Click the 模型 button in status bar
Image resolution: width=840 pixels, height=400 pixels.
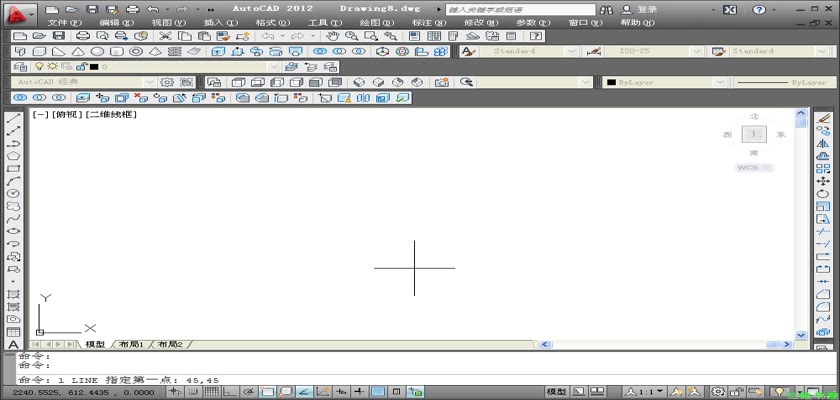[557, 392]
